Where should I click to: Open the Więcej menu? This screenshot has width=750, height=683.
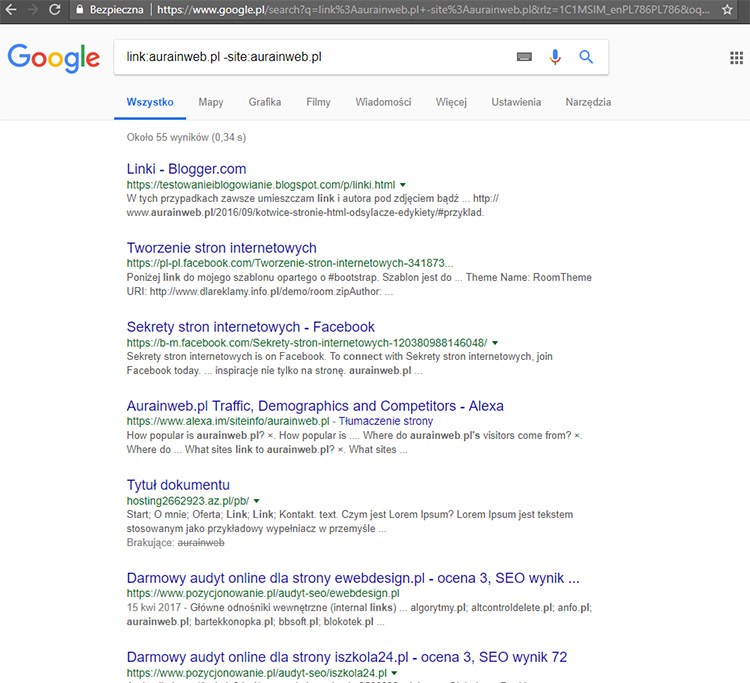(451, 102)
